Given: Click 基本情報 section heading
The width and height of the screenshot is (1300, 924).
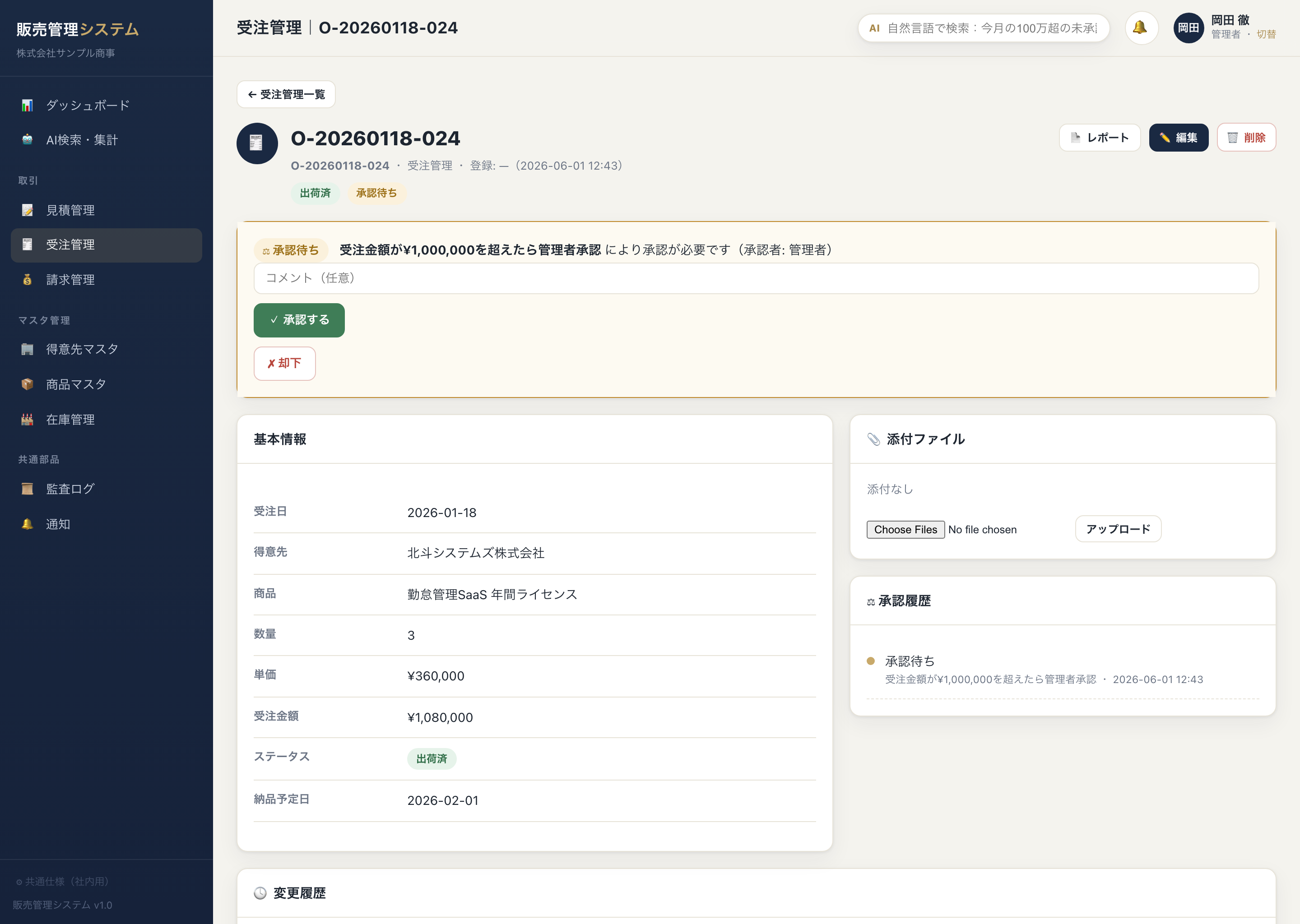Looking at the screenshot, I should [x=280, y=439].
